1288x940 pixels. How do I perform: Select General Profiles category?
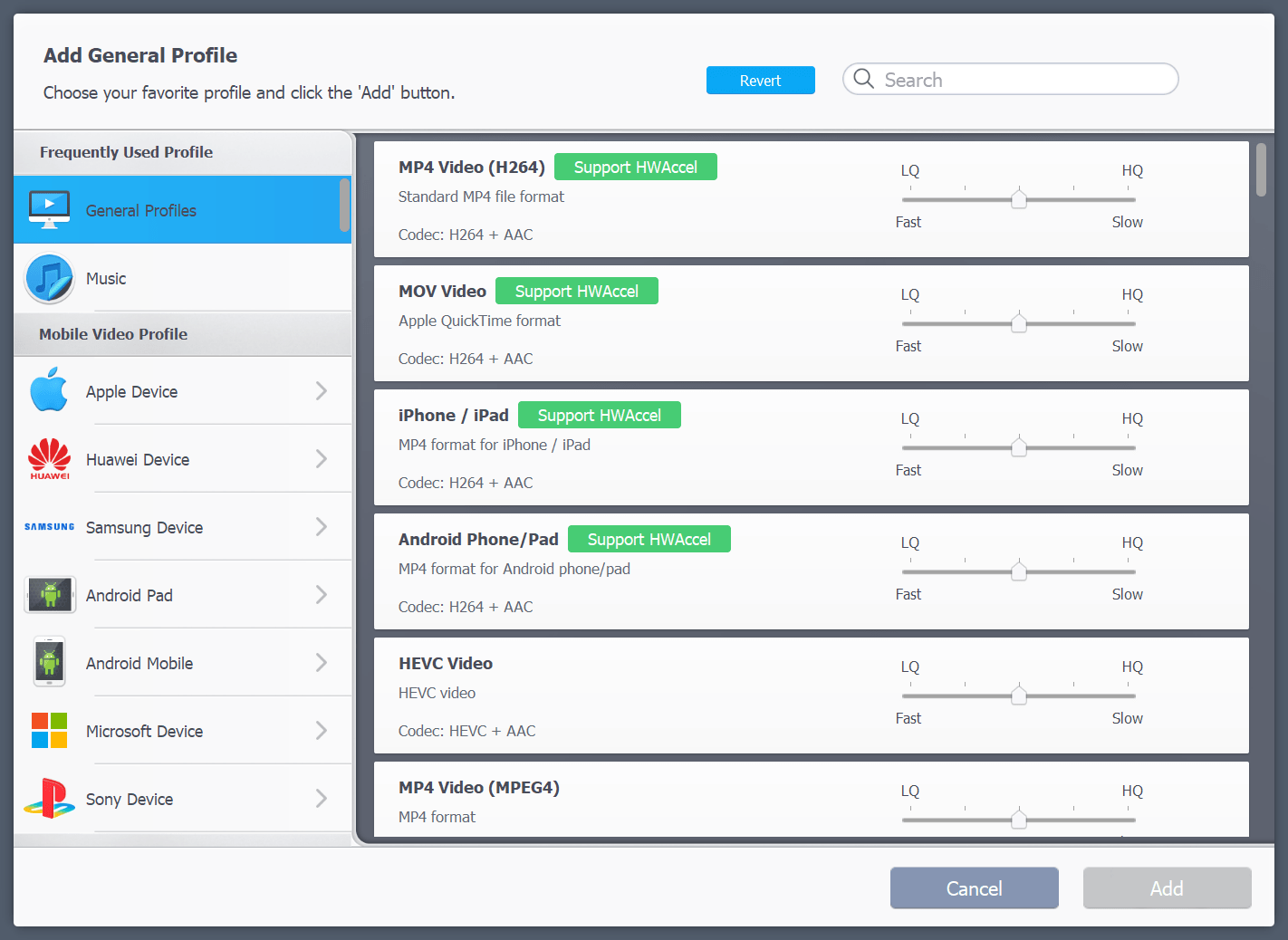coord(182,209)
